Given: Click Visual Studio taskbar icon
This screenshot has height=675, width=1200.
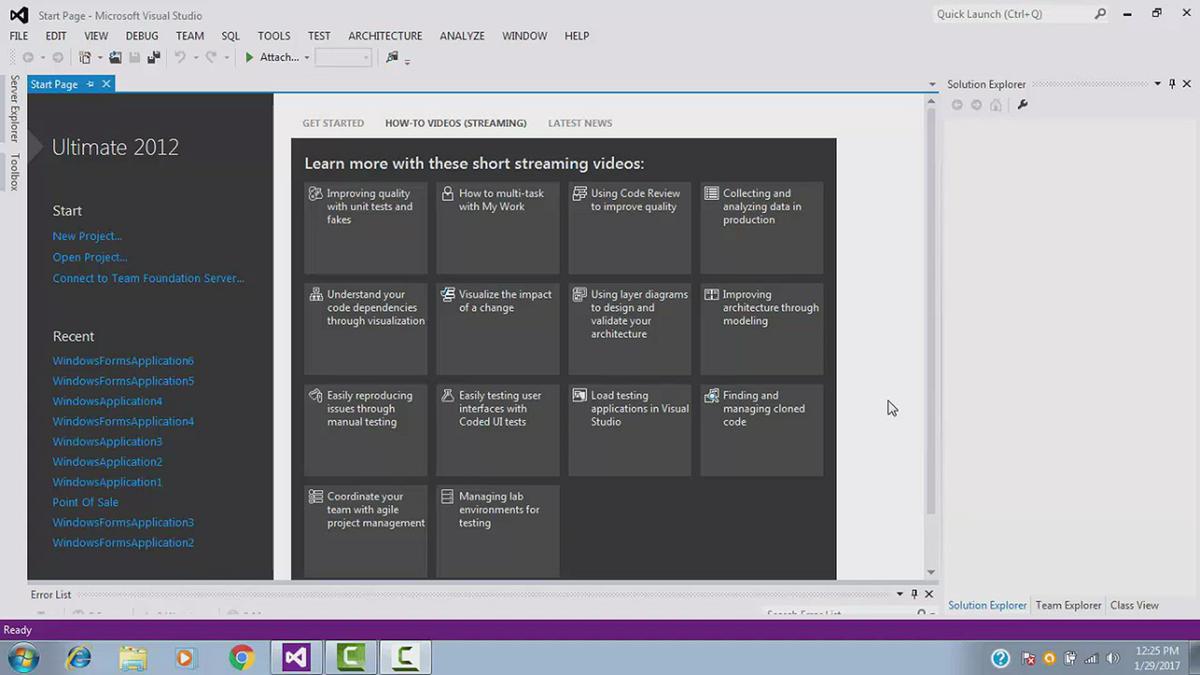Looking at the screenshot, I should (x=295, y=657).
